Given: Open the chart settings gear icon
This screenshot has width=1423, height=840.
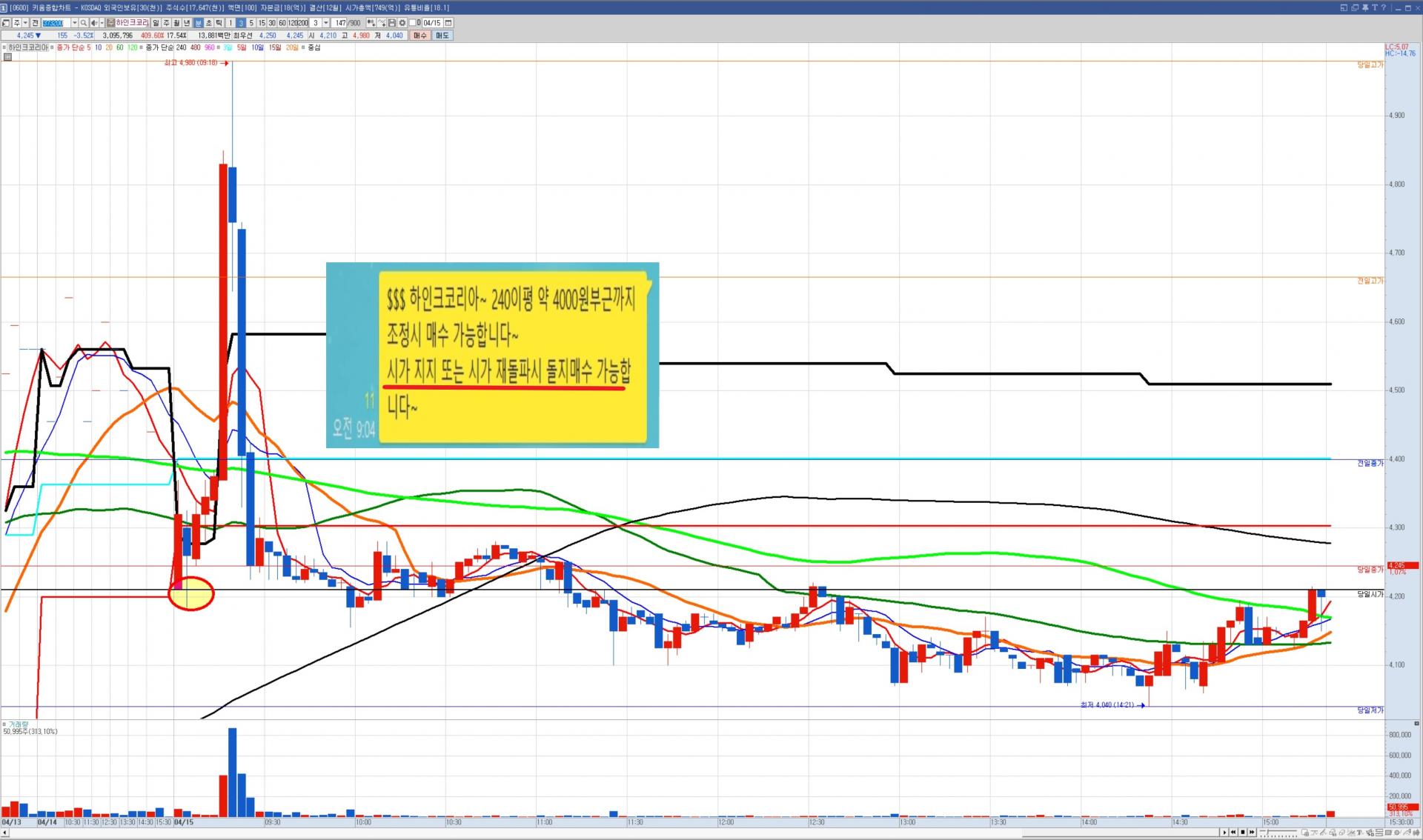Looking at the screenshot, I should [x=402, y=23].
